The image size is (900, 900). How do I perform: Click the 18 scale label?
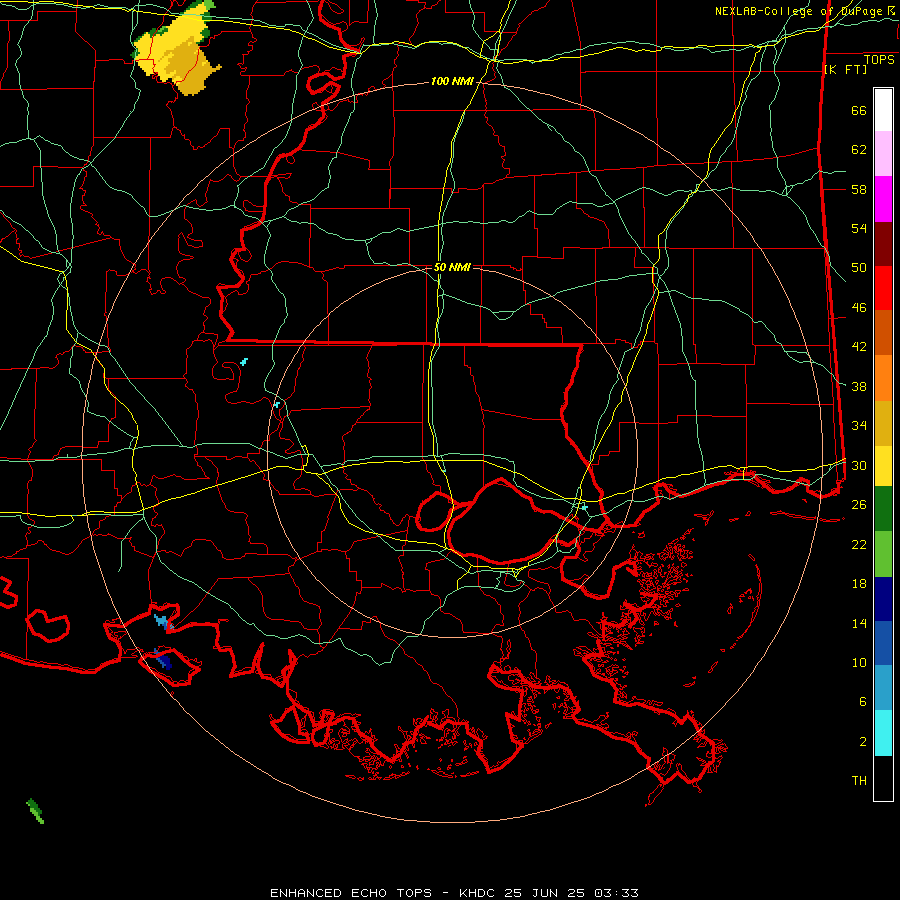click(x=859, y=583)
